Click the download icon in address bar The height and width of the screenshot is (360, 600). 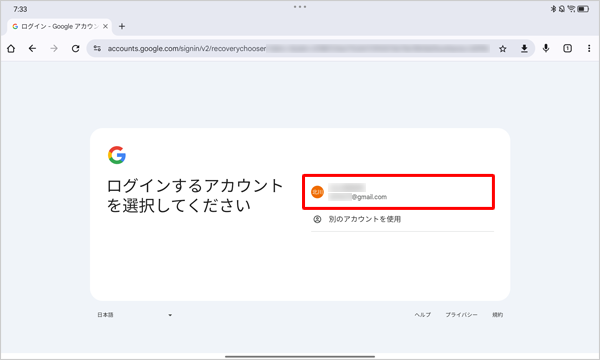(524, 49)
